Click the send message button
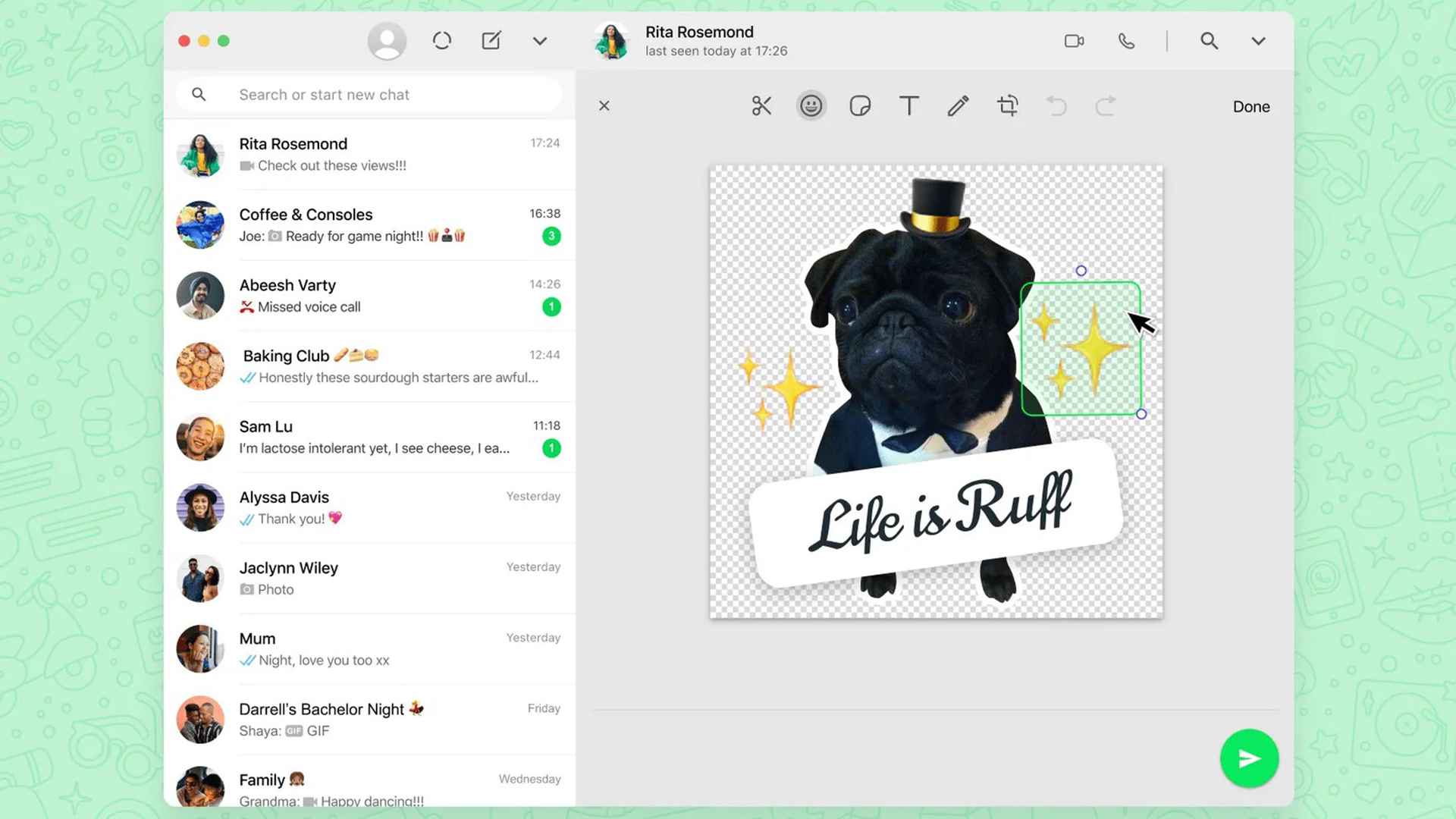 (x=1248, y=757)
